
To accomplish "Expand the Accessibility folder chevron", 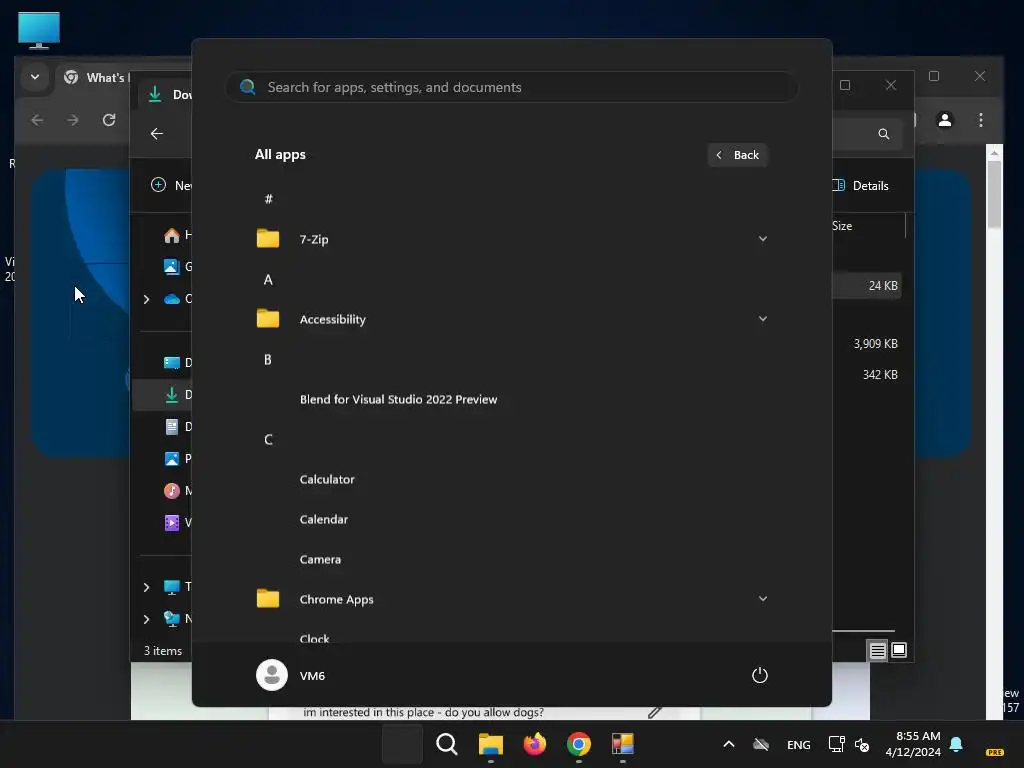I will [x=762, y=319].
